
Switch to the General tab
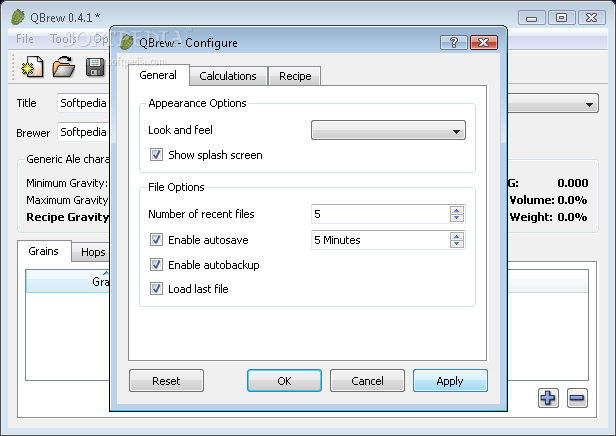pyautogui.click(x=158, y=75)
